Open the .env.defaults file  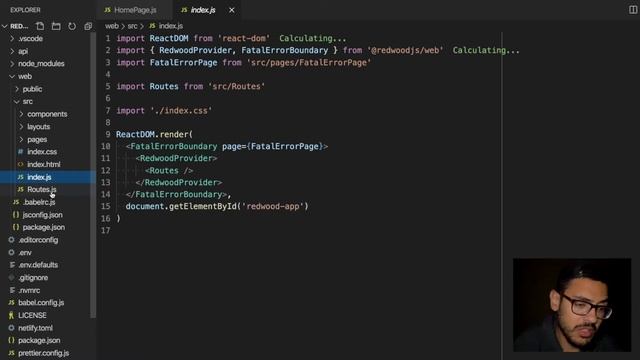tap(38, 265)
